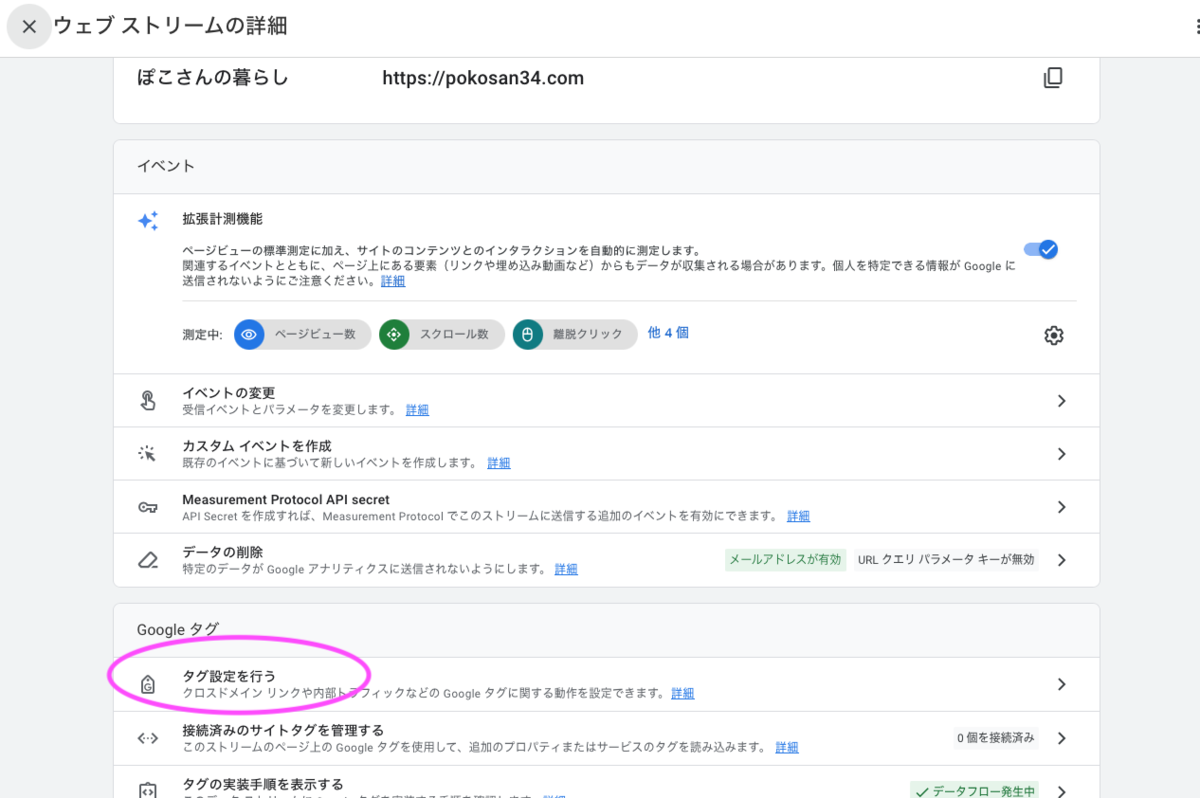The width and height of the screenshot is (1200, 798).
Task: Click the cursor icon for カスタム イベントを作成
Action: pyautogui.click(x=148, y=454)
